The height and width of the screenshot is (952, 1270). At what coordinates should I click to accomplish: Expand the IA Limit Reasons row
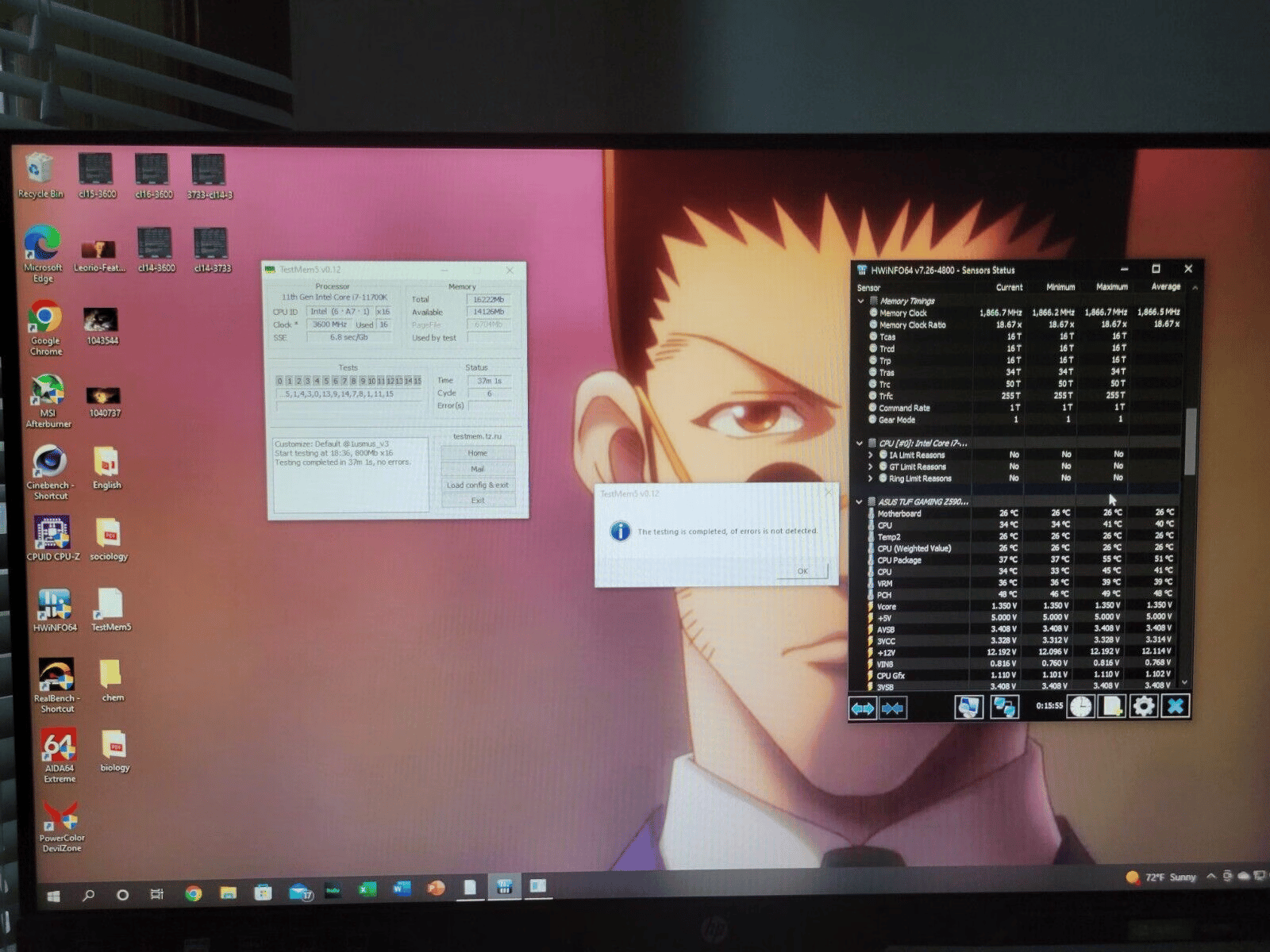click(x=871, y=455)
